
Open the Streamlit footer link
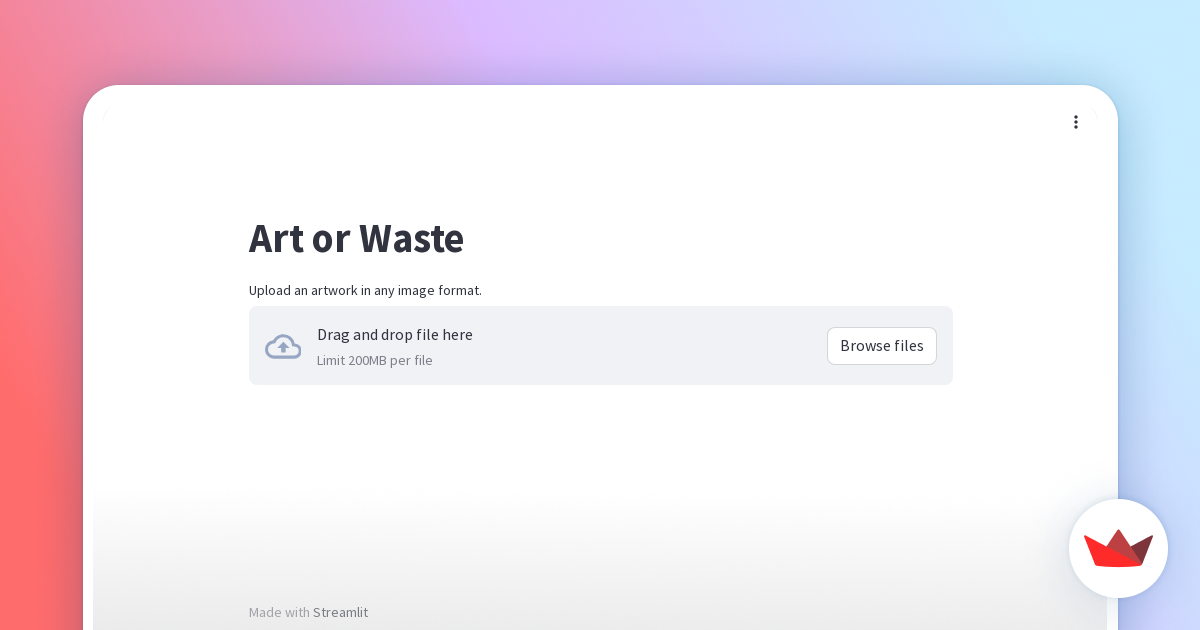coord(340,612)
